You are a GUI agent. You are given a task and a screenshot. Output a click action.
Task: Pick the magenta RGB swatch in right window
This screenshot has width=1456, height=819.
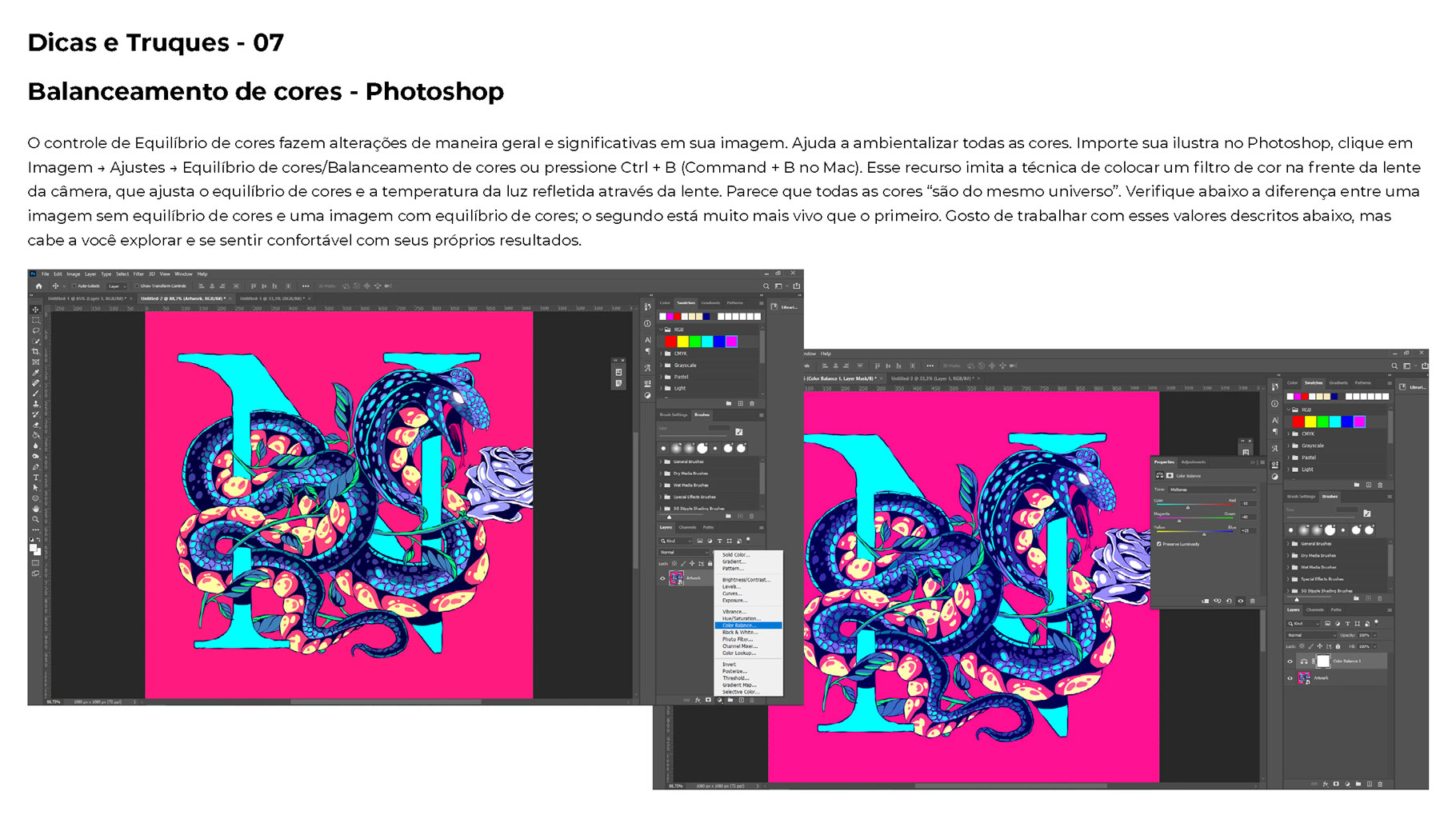pos(1359,421)
